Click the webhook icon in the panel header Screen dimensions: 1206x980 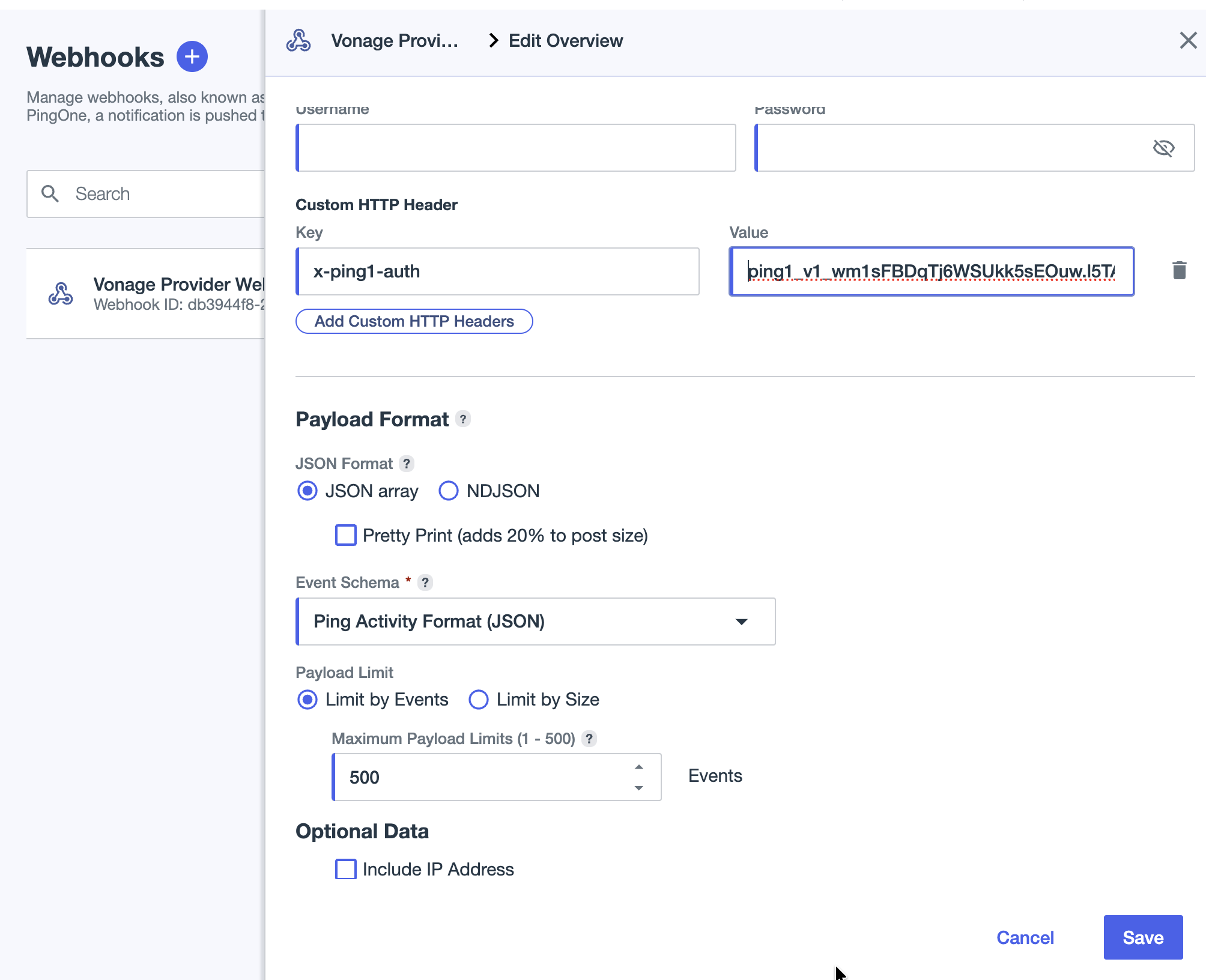(x=298, y=41)
